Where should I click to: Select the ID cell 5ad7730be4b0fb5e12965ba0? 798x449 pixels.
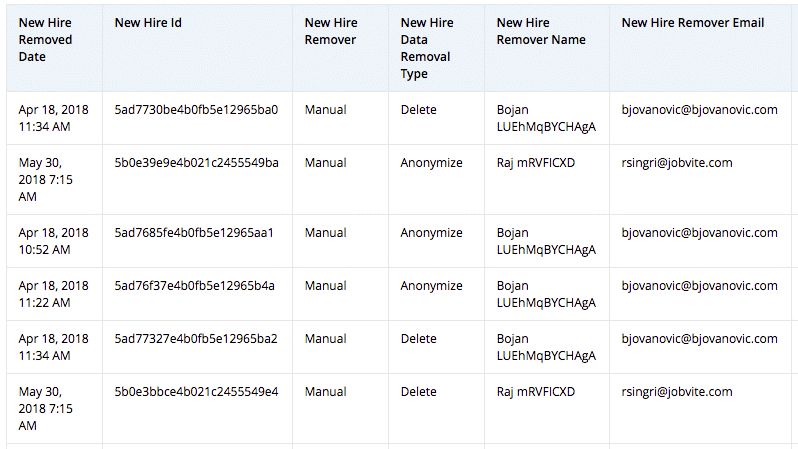click(x=196, y=110)
